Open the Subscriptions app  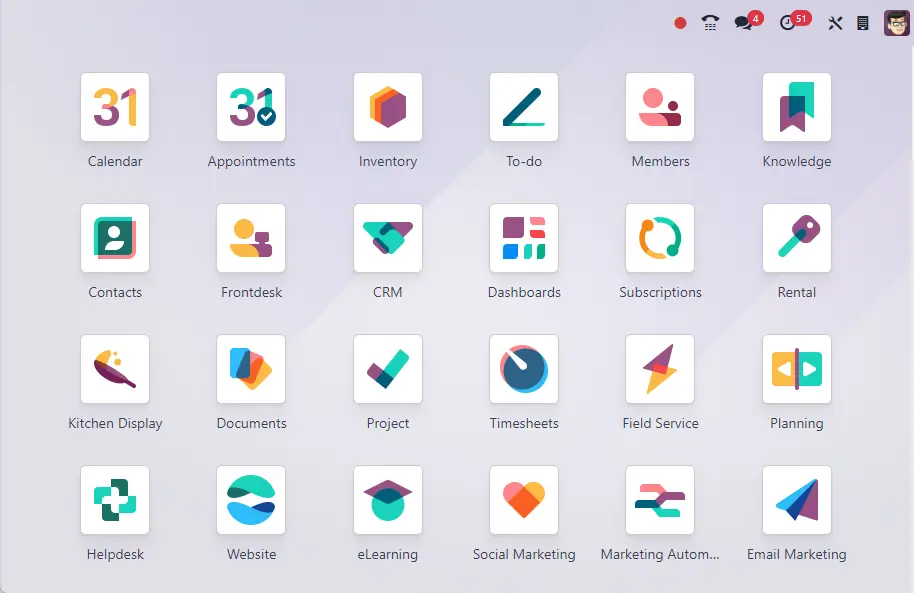(x=660, y=238)
